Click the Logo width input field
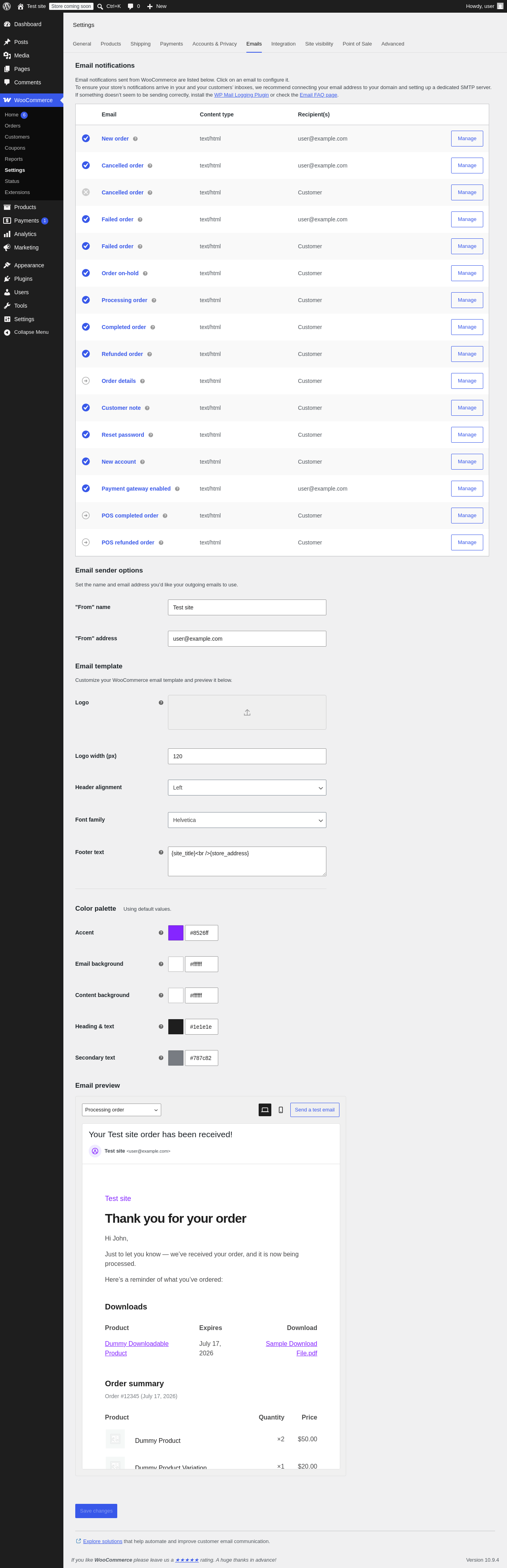Image resolution: width=507 pixels, height=1568 pixels. (247, 756)
